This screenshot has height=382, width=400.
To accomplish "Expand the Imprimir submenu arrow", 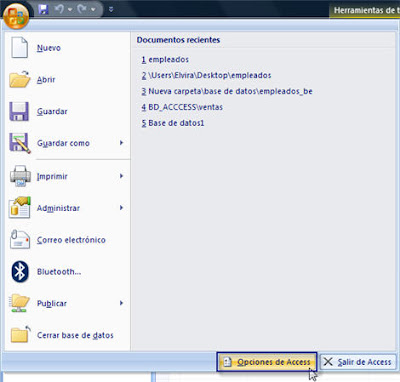I will (121, 176).
